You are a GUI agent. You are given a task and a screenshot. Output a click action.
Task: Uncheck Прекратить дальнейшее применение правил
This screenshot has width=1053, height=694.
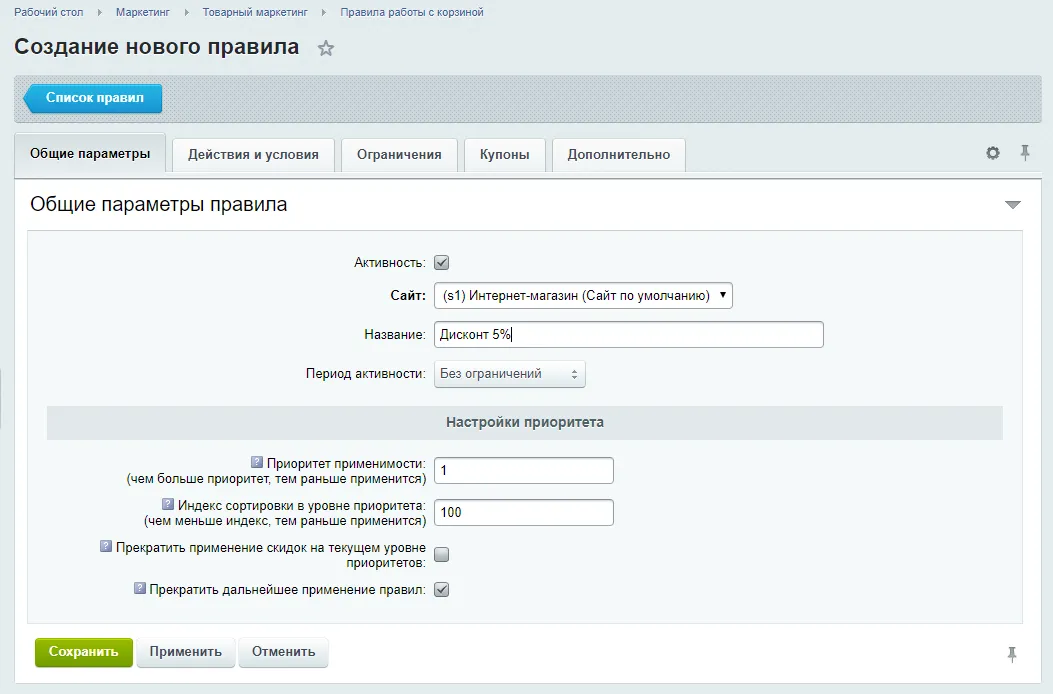(439, 590)
